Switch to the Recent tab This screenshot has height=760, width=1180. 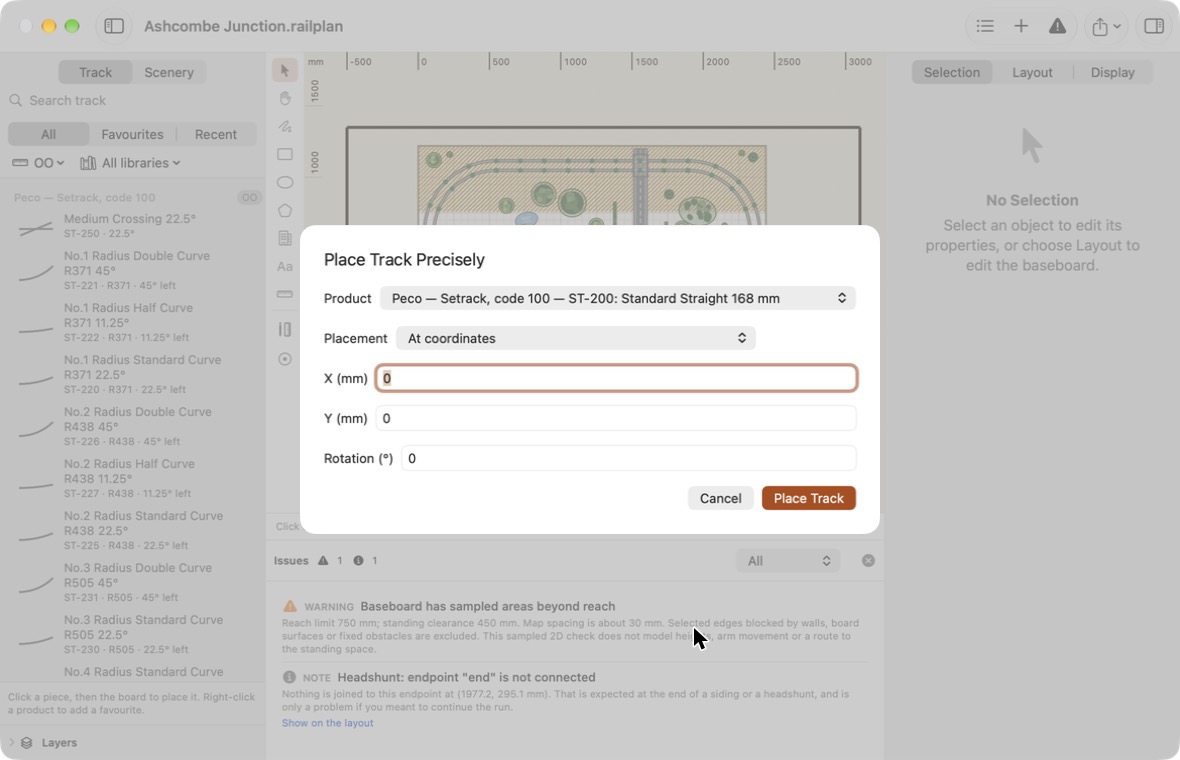(216, 135)
